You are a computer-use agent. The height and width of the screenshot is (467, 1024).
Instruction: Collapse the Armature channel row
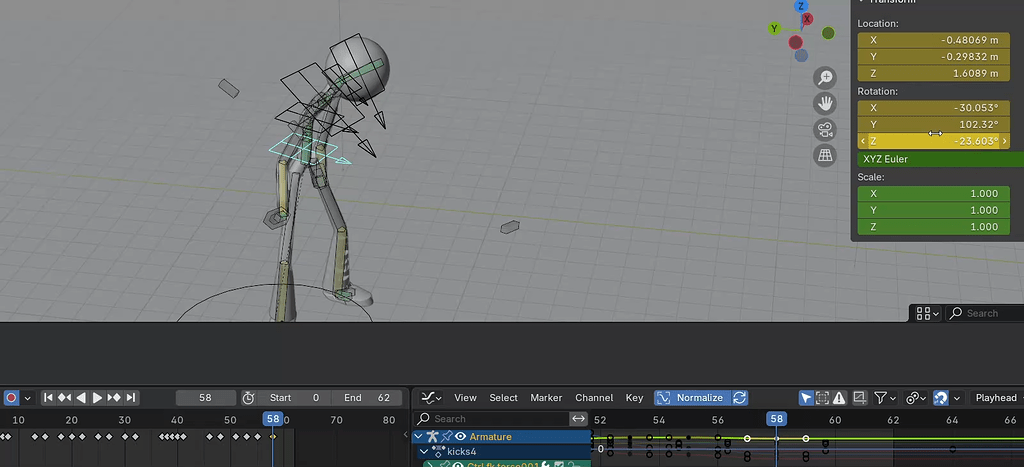pos(419,436)
